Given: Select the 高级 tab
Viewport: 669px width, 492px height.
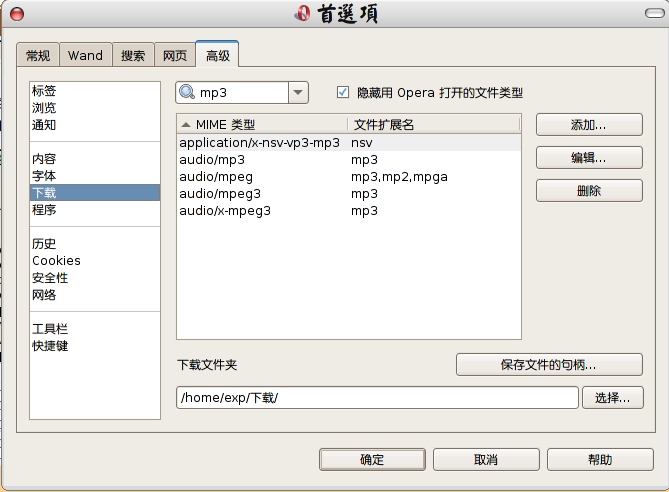Looking at the screenshot, I should [217, 55].
